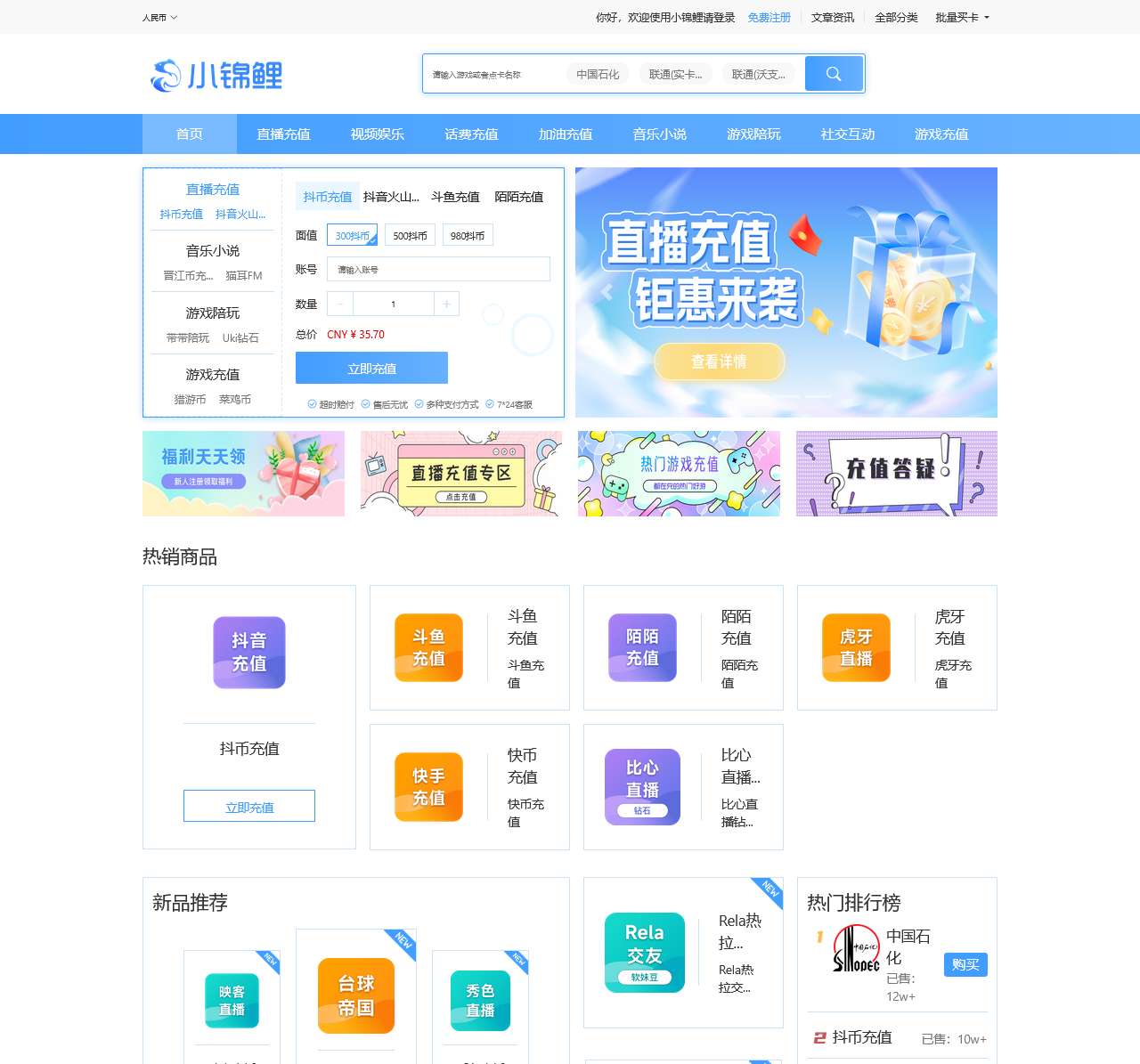
Task: Open the 直播充值 sidebar category heading
Action: 212,189
